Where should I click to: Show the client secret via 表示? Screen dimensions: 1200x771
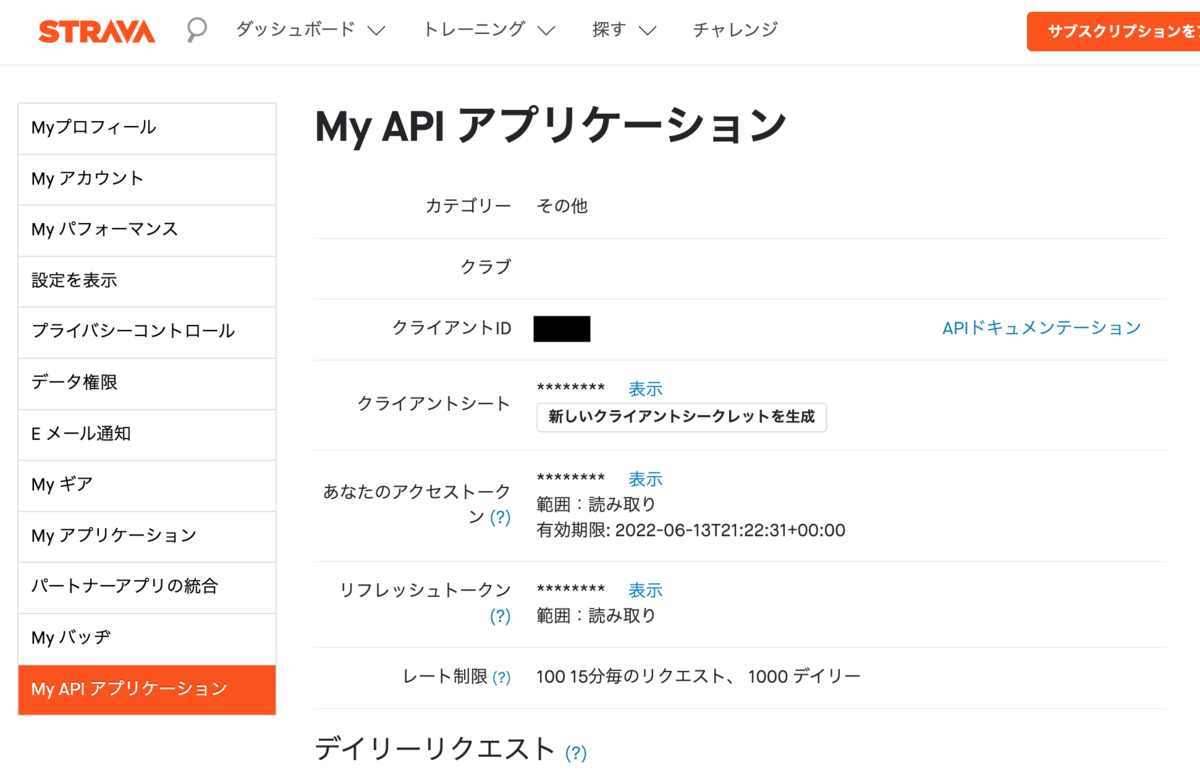coord(645,389)
